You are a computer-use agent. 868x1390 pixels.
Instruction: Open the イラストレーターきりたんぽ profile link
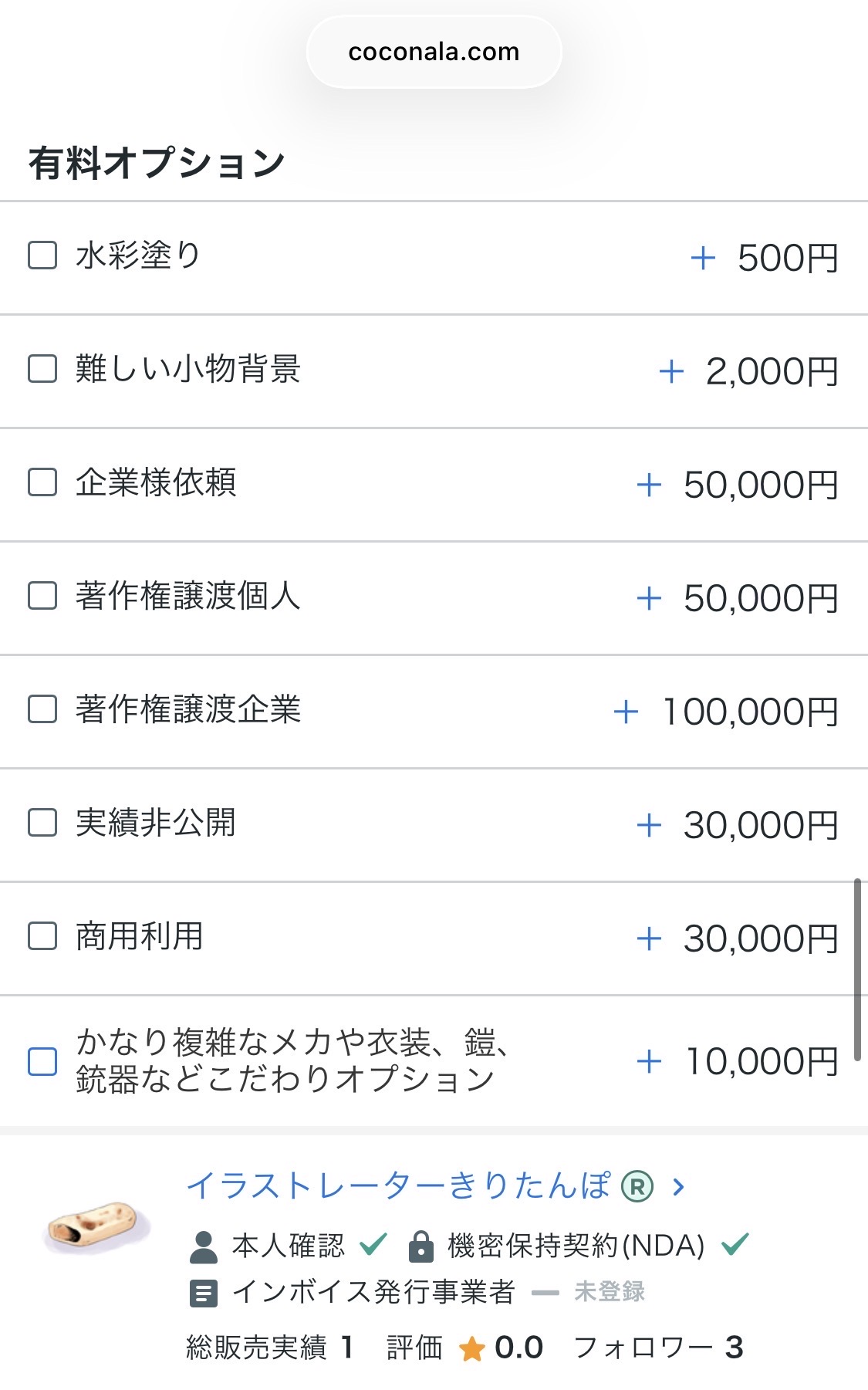(x=398, y=1185)
